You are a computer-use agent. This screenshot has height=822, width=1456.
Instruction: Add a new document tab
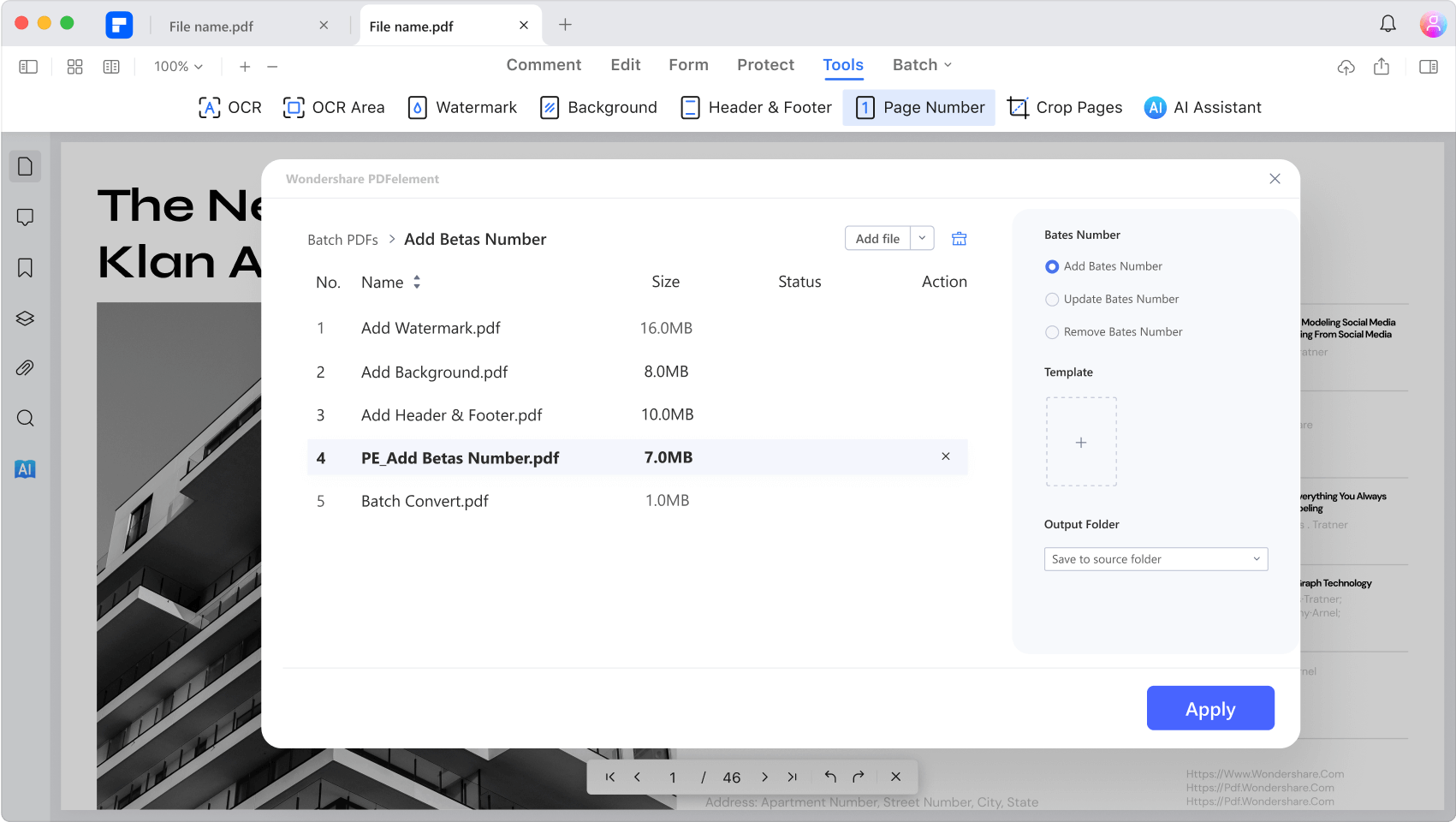[x=565, y=25]
